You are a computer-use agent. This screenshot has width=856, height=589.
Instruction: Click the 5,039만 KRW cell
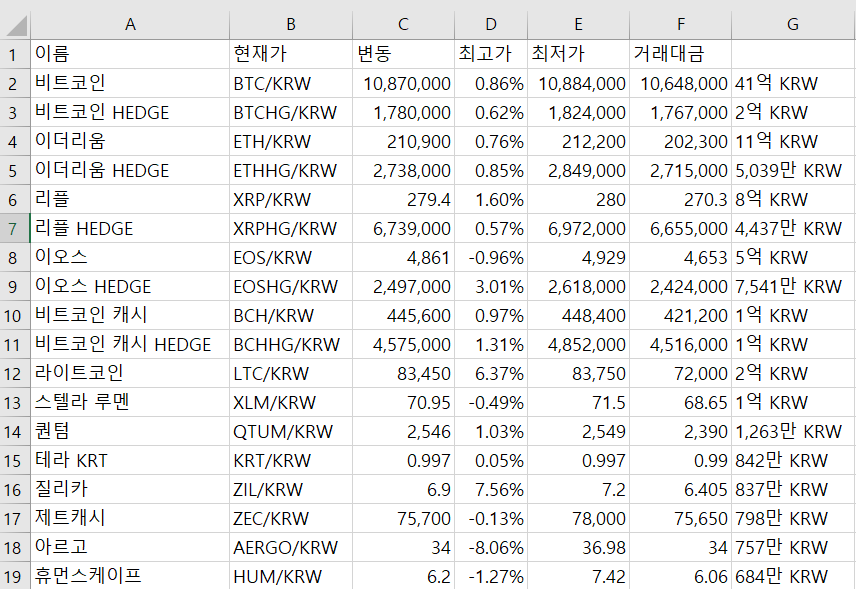tap(793, 170)
